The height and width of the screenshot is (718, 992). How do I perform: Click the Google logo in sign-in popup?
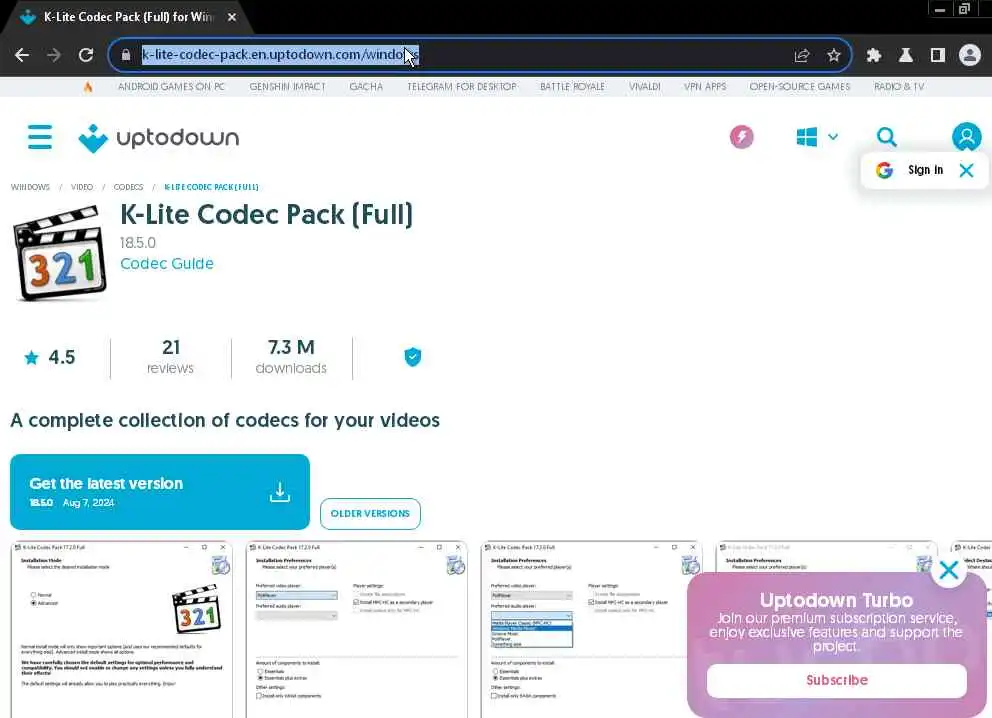(884, 170)
